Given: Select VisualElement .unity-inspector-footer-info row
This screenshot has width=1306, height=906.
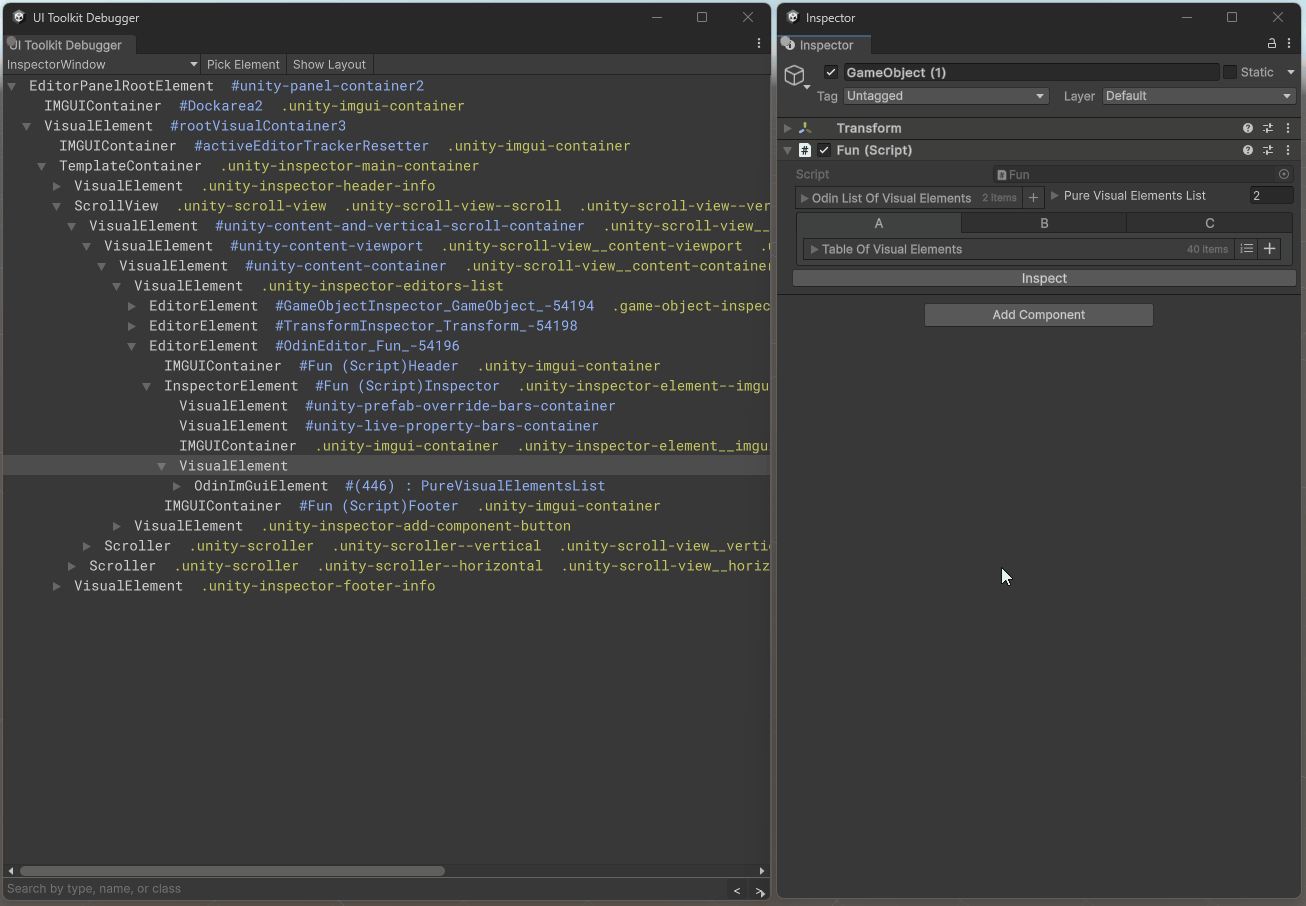Looking at the screenshot, I should click(387, 586).
